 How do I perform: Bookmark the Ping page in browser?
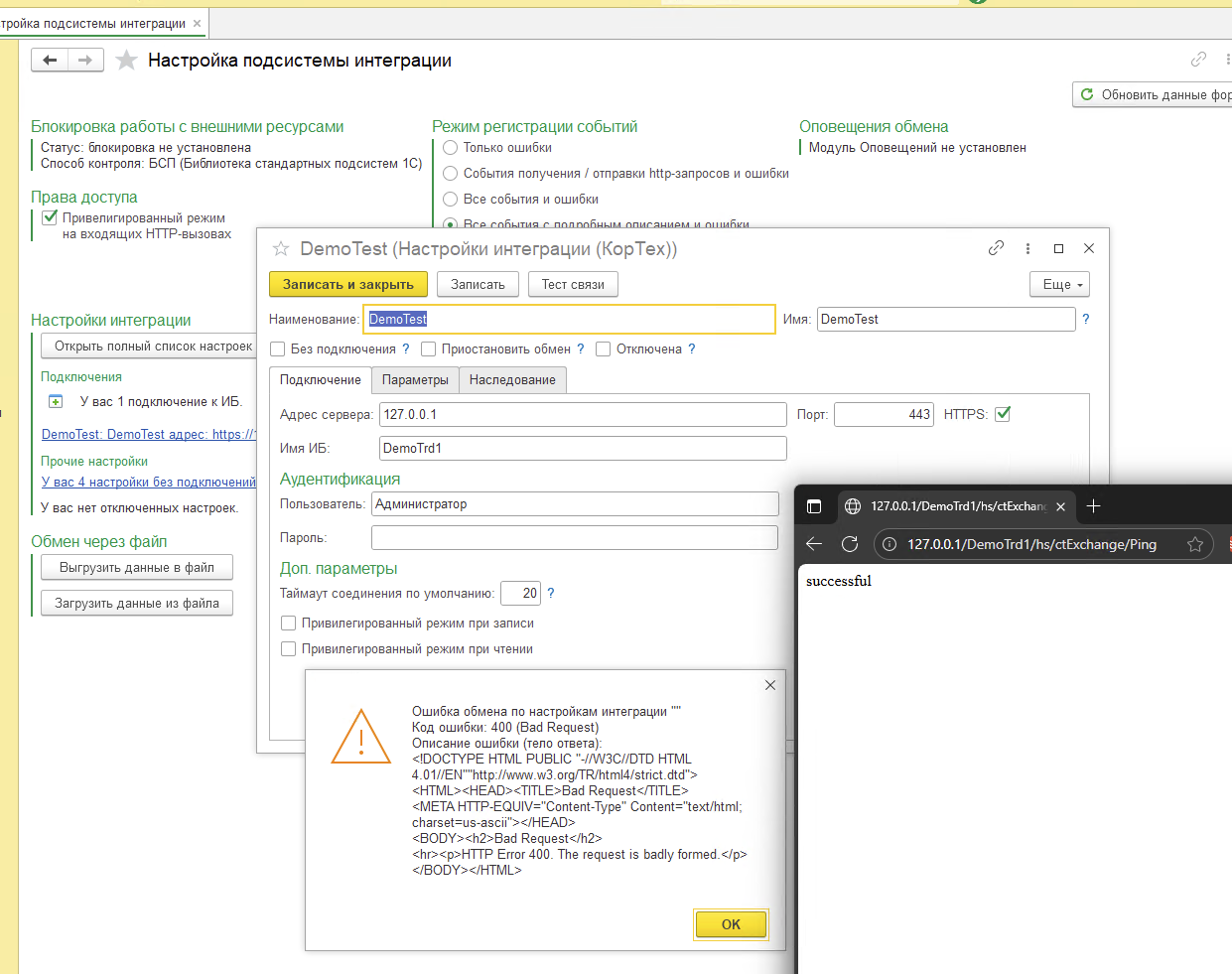(x=1195, y=544)
